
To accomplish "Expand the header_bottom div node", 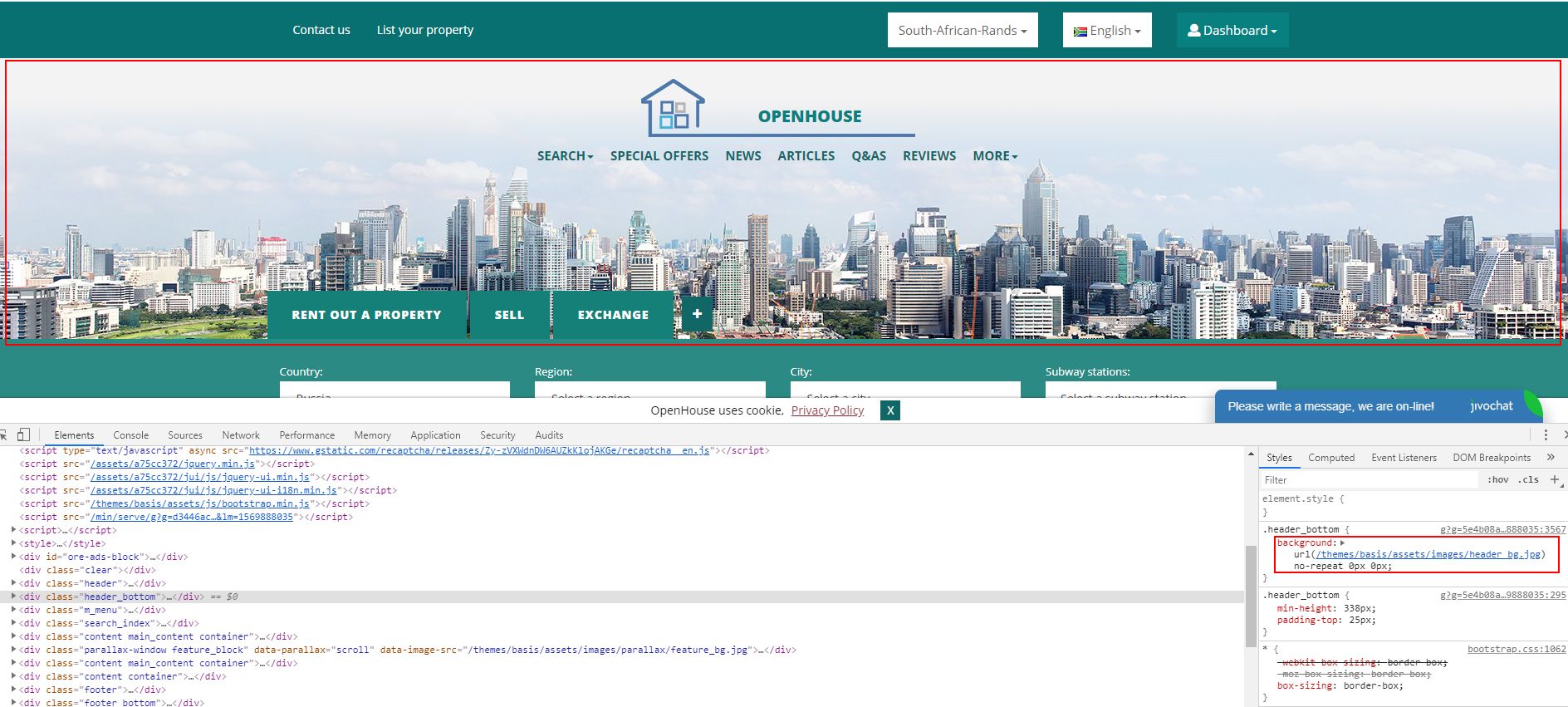I will tap(14, 597).
